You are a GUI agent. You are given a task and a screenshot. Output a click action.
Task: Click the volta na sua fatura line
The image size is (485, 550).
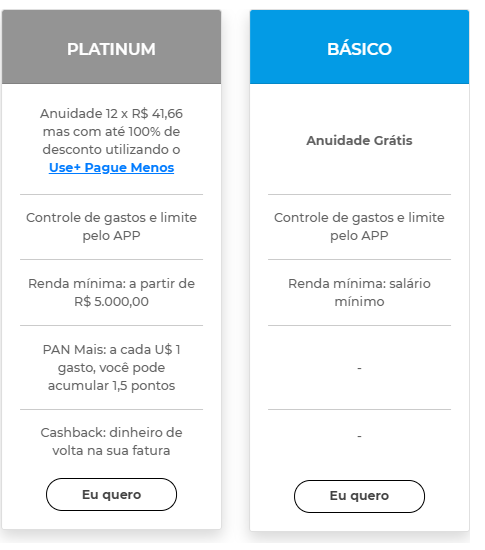pos(111,450)
